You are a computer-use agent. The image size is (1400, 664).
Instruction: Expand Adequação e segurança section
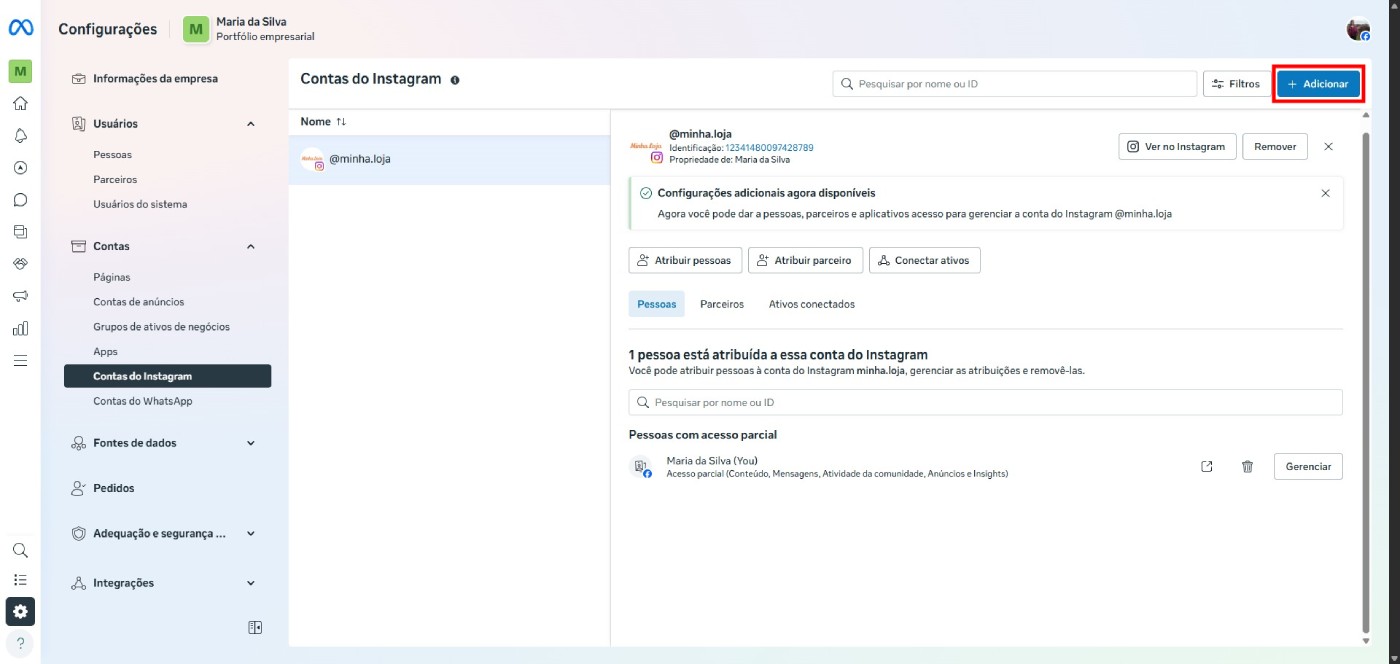(x=249, y=533)
